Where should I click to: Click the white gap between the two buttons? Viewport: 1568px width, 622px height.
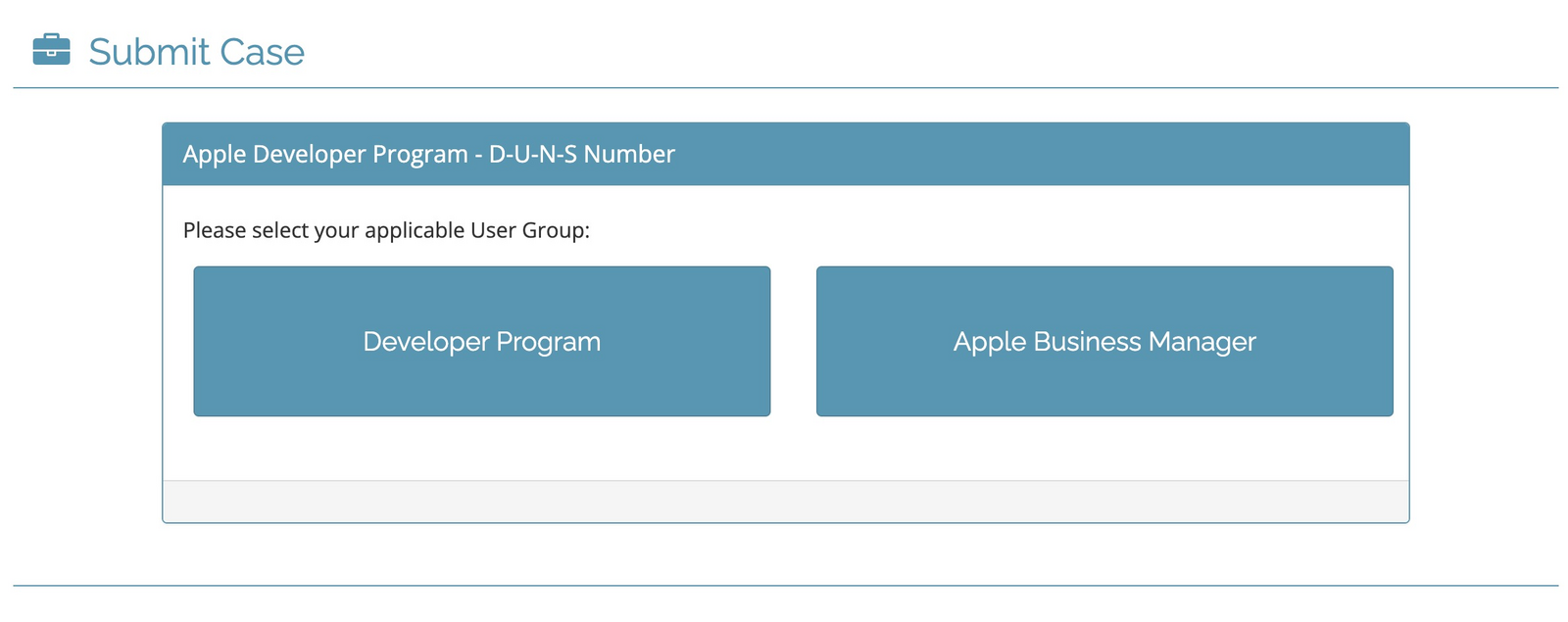point(793,341)
